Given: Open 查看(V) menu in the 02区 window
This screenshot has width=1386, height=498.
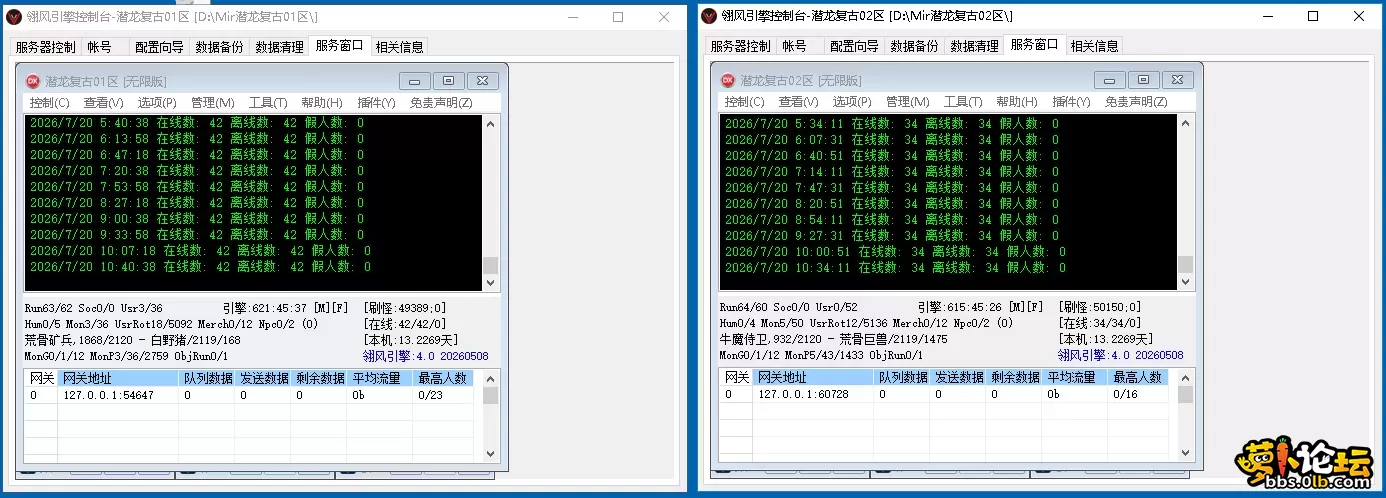Looking at the screenshot, I should (x=798, y=102).
